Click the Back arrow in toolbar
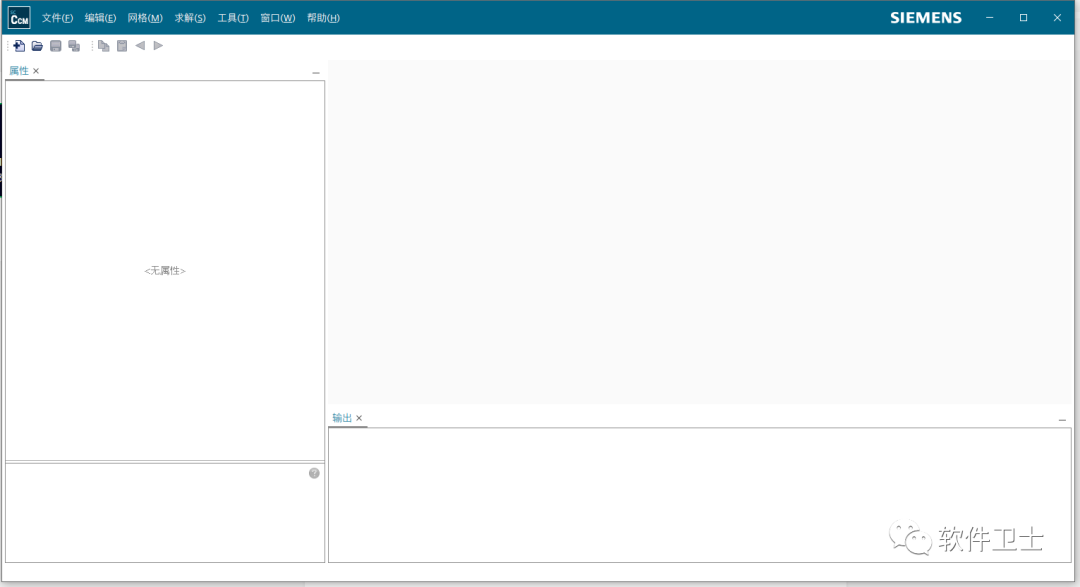Image resolution: width=1080 pixels, height=587 pixels. click(x=140, y=45)
